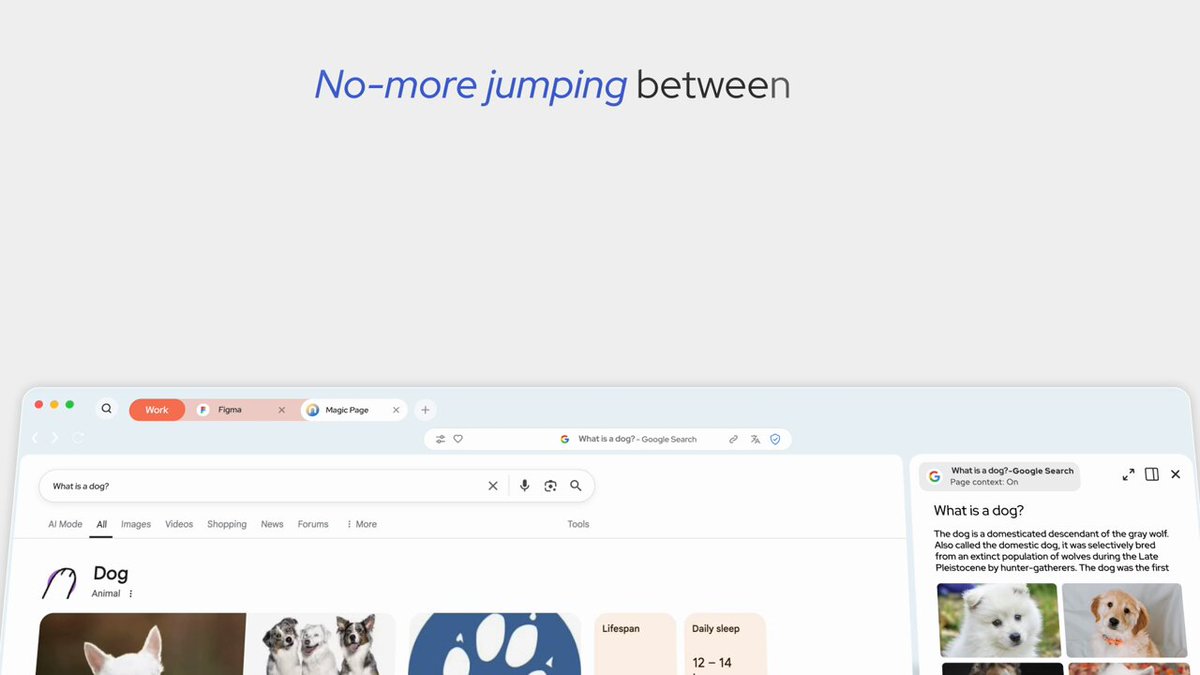Screen dimensions: 1200x675
Task: Click the dog description paragraph in side panel
Action: pyautogui.click(x=1052, y=551)
